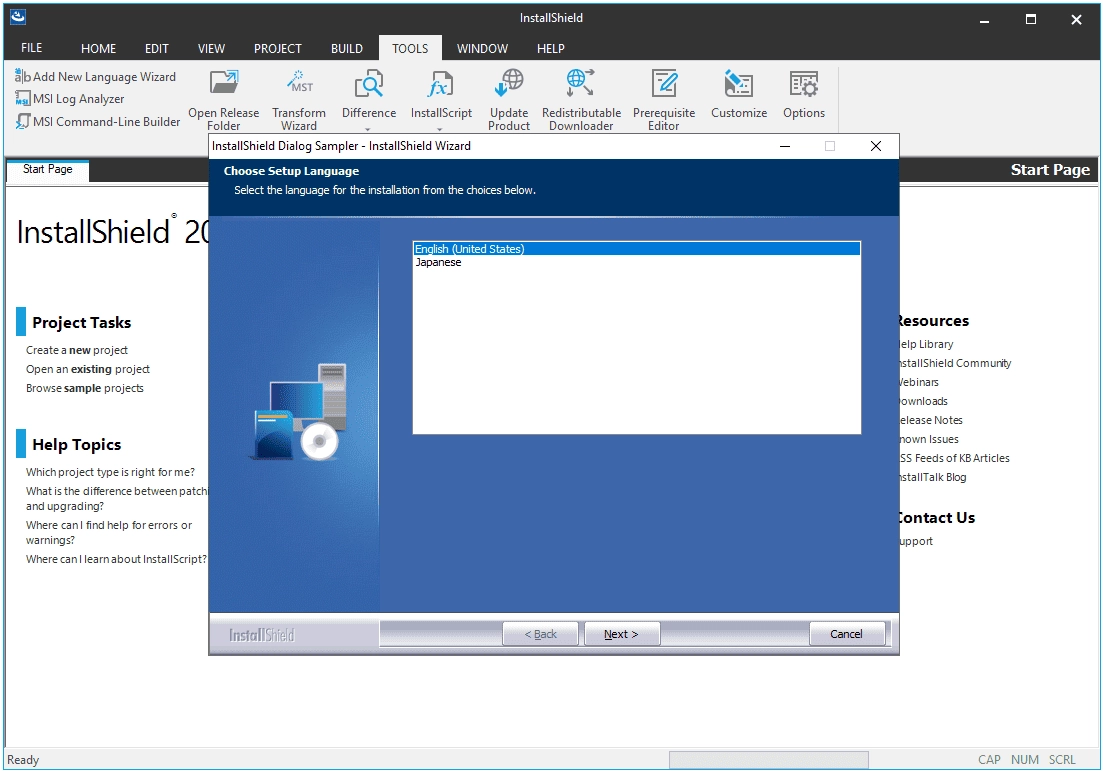The width and height of the screenshot is (1103, 771).
Task: Click Create a new project link
Action: [x=77, y=350]
